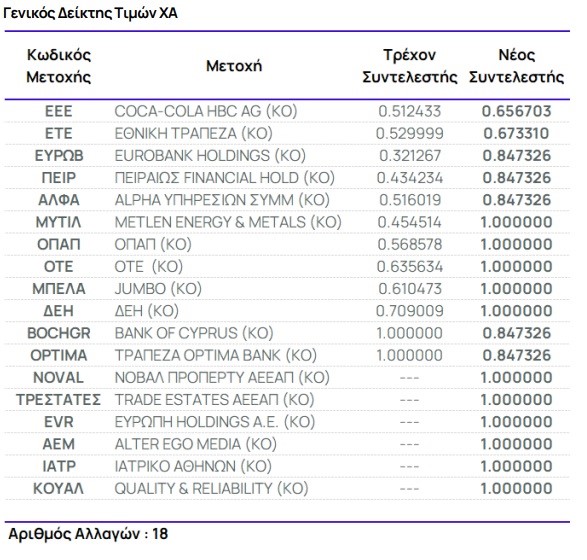Select the Νέος Συντελεστής column header

click(517, 66)
